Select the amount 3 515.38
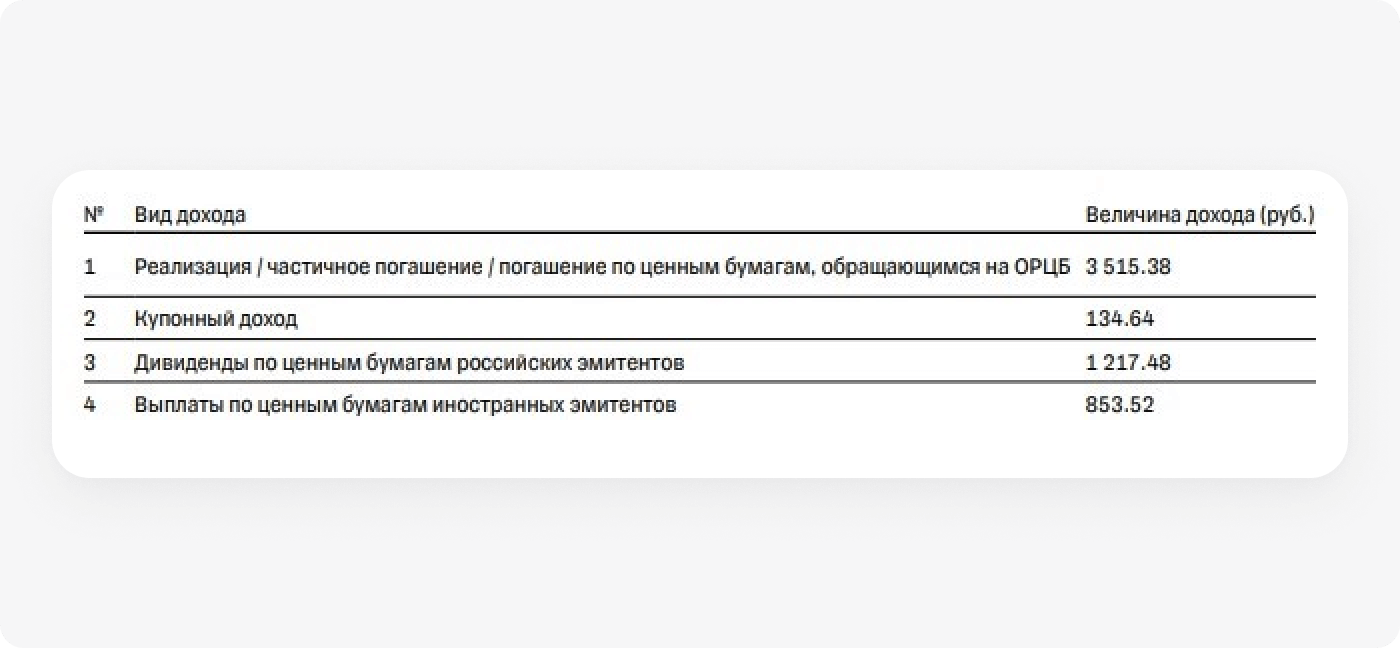The image size is (1400, 648). point(1128,267)
